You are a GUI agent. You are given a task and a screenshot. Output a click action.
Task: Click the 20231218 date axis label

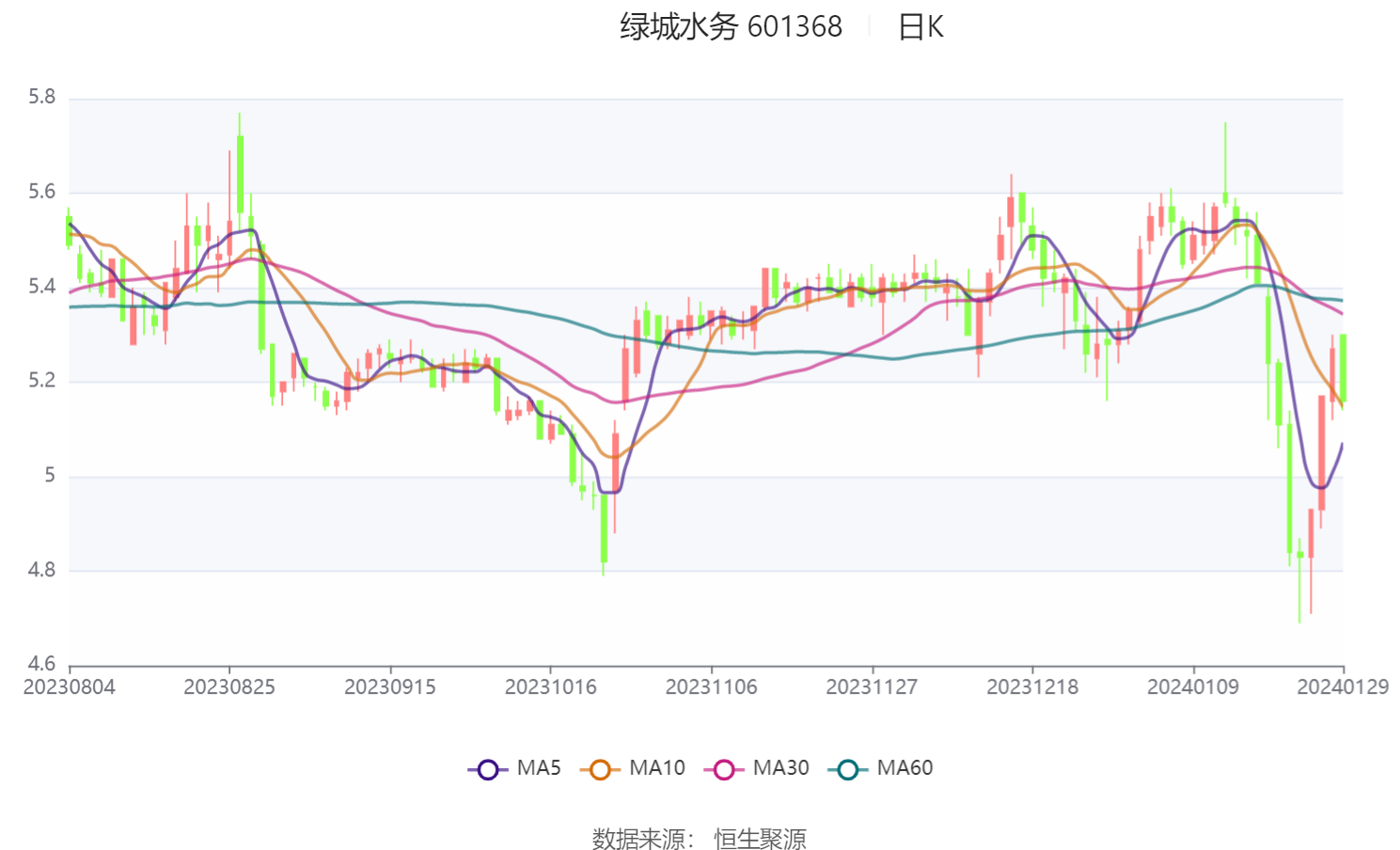pos(1032,687)
